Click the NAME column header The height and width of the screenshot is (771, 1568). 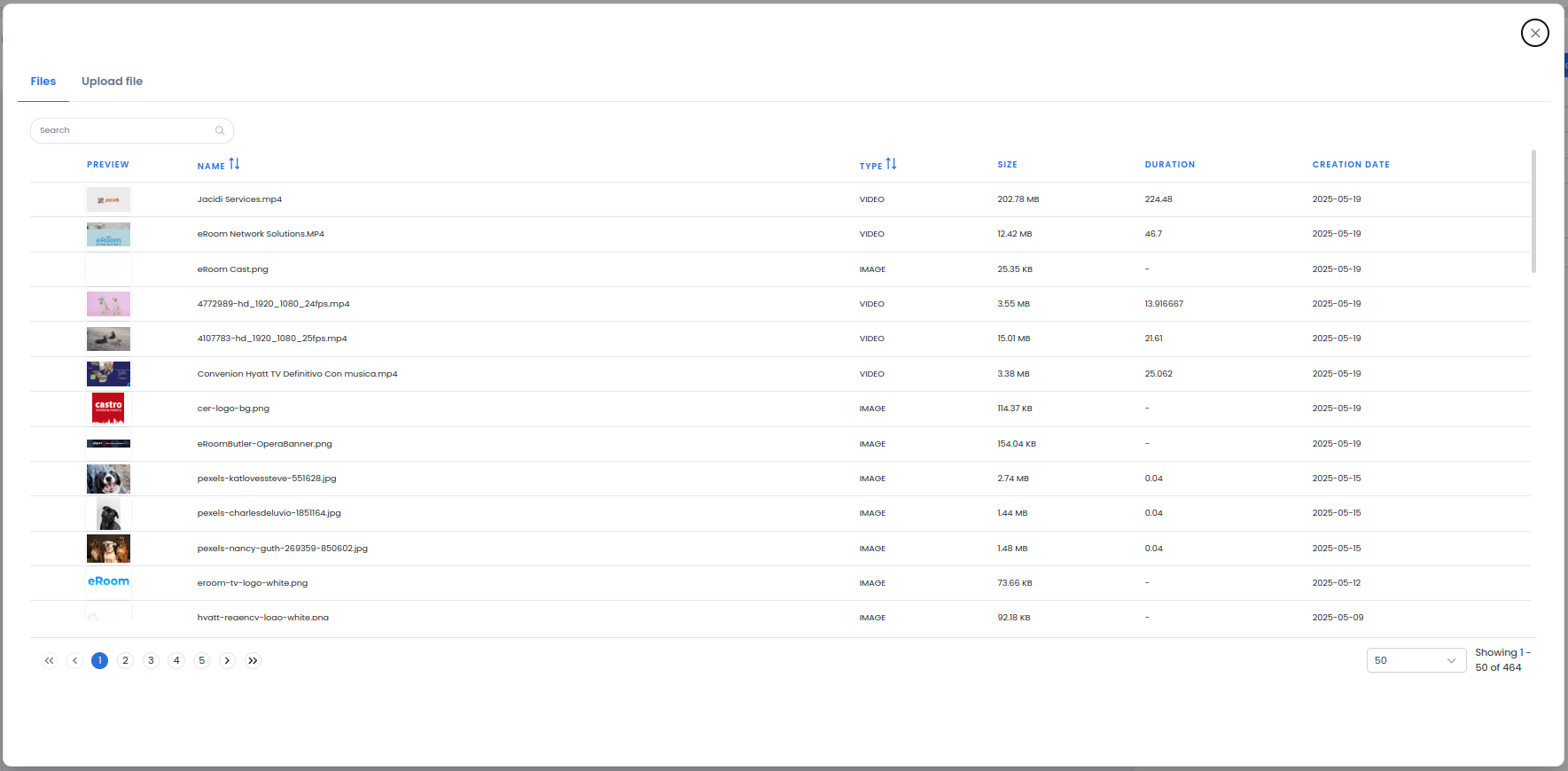[x=211, y=166]
